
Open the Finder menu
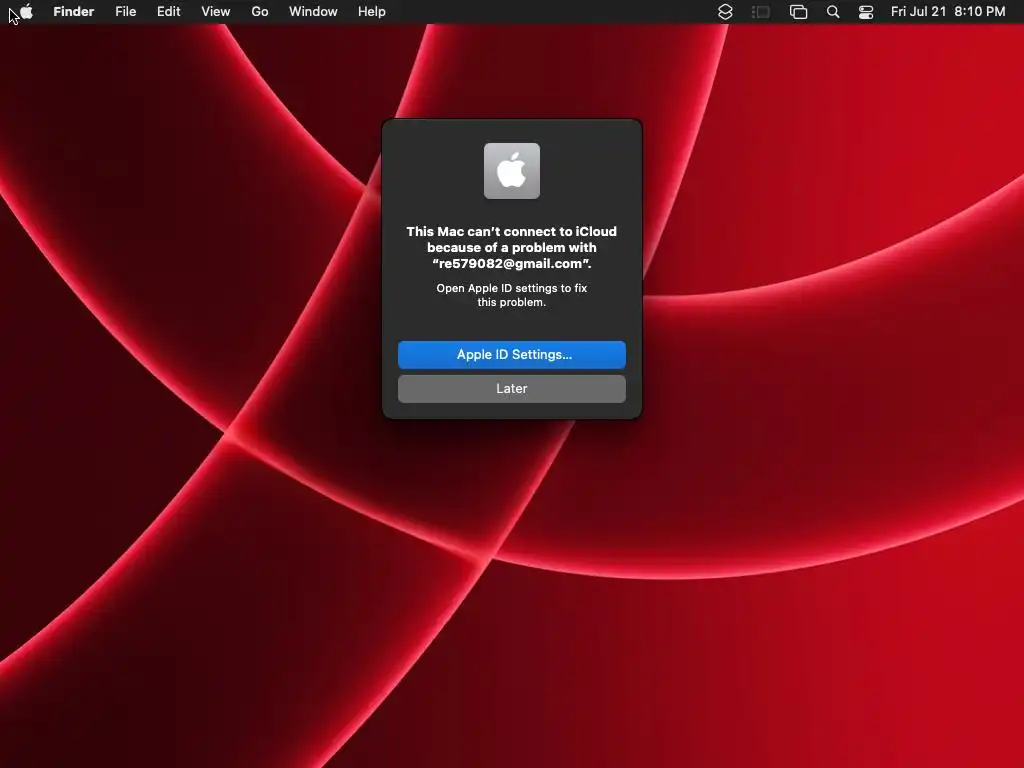(74, 12)
